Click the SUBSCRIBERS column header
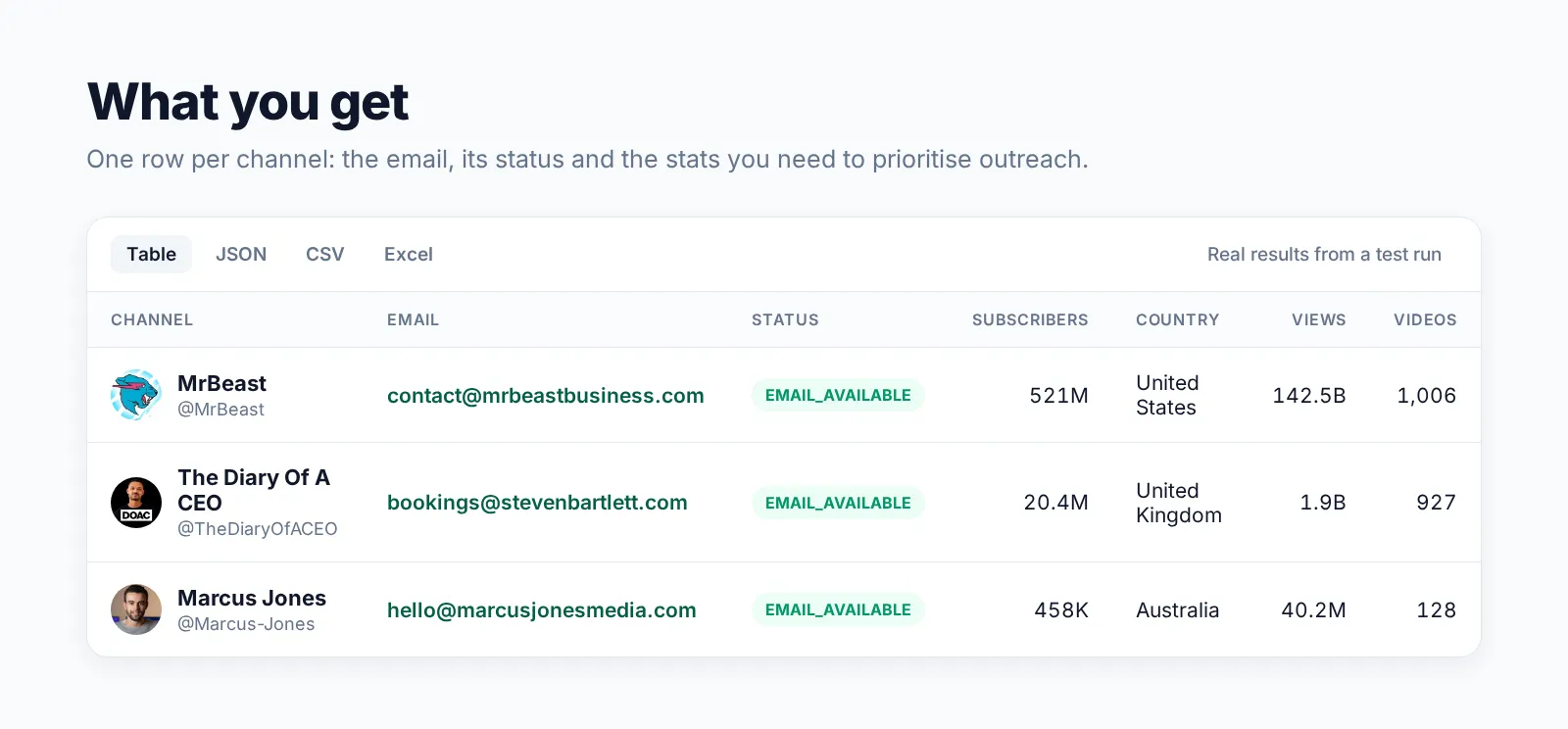This screenshot has width=1568, height=729. coord(1030,319)
